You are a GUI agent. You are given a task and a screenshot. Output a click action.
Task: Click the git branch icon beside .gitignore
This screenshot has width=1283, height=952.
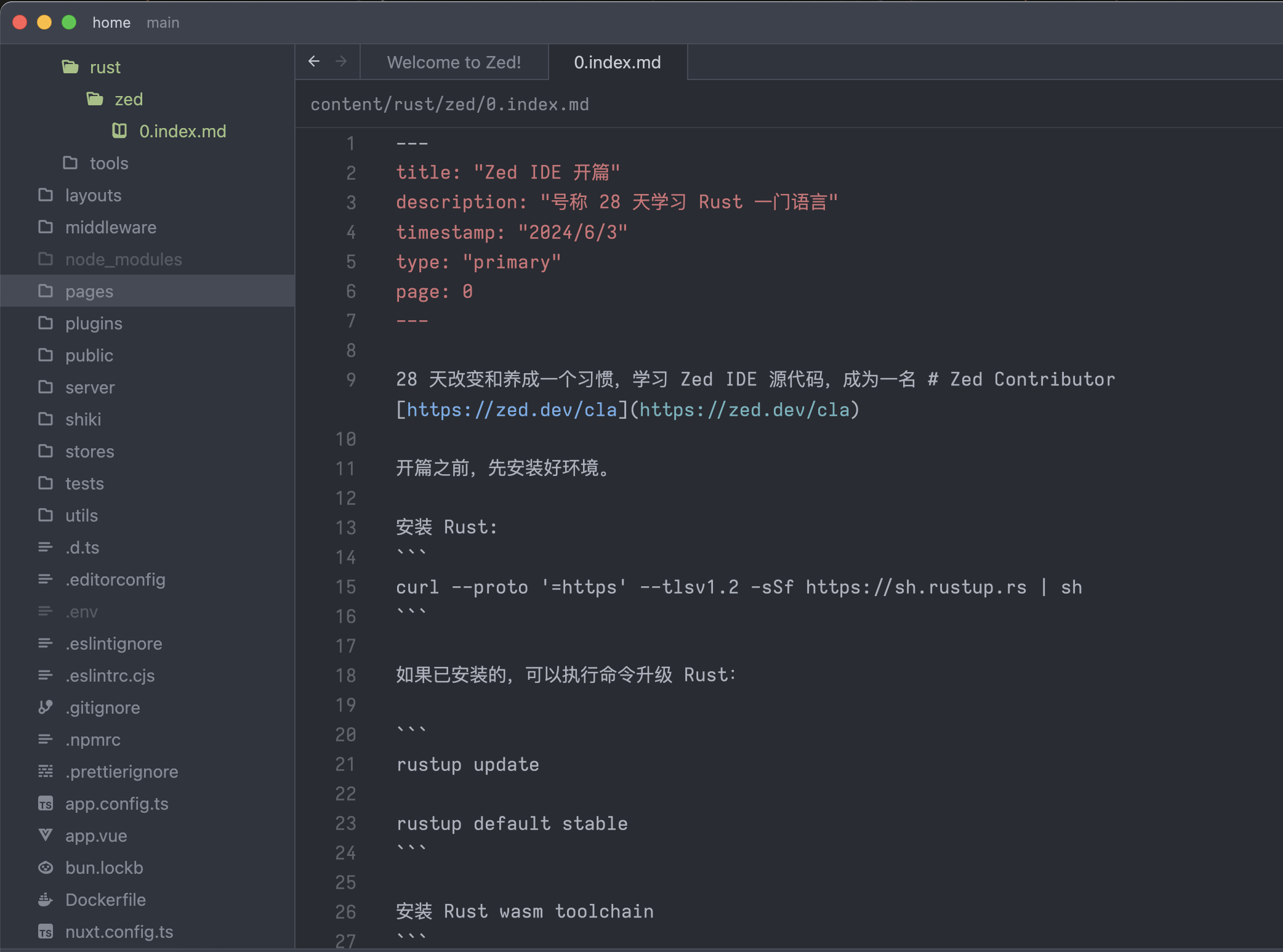click(x=46, y=707)
